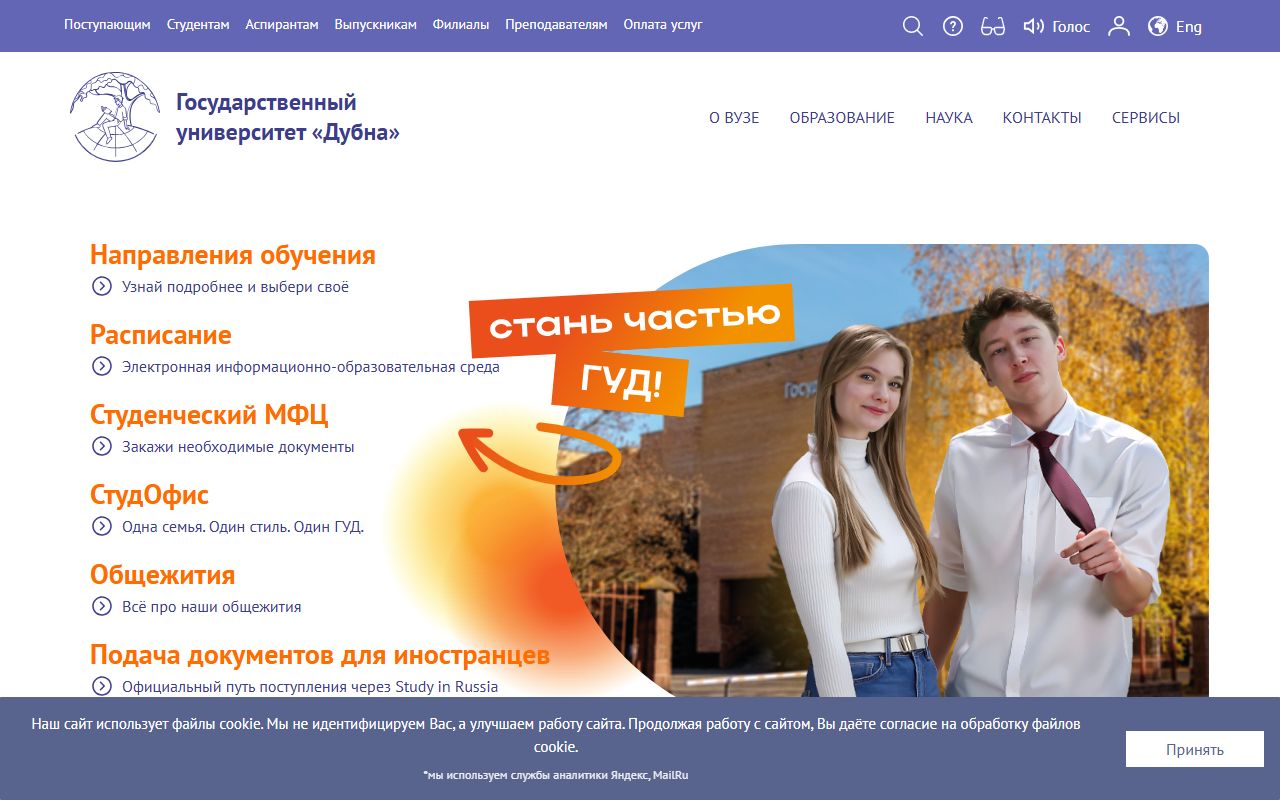
Task: Open the Студентам top menu item
Action: click(198, 25)
